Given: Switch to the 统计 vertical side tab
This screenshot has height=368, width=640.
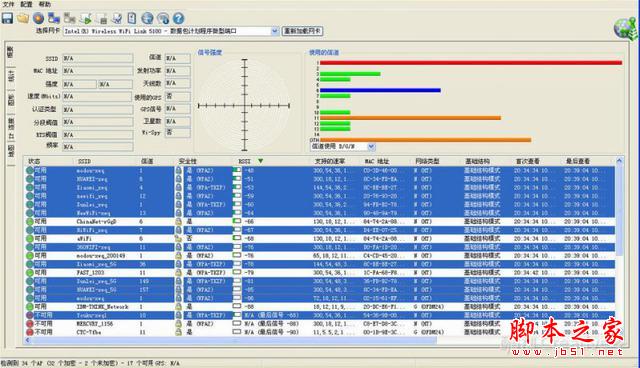Looking at the screenshot, I should [x=11, y=76].
